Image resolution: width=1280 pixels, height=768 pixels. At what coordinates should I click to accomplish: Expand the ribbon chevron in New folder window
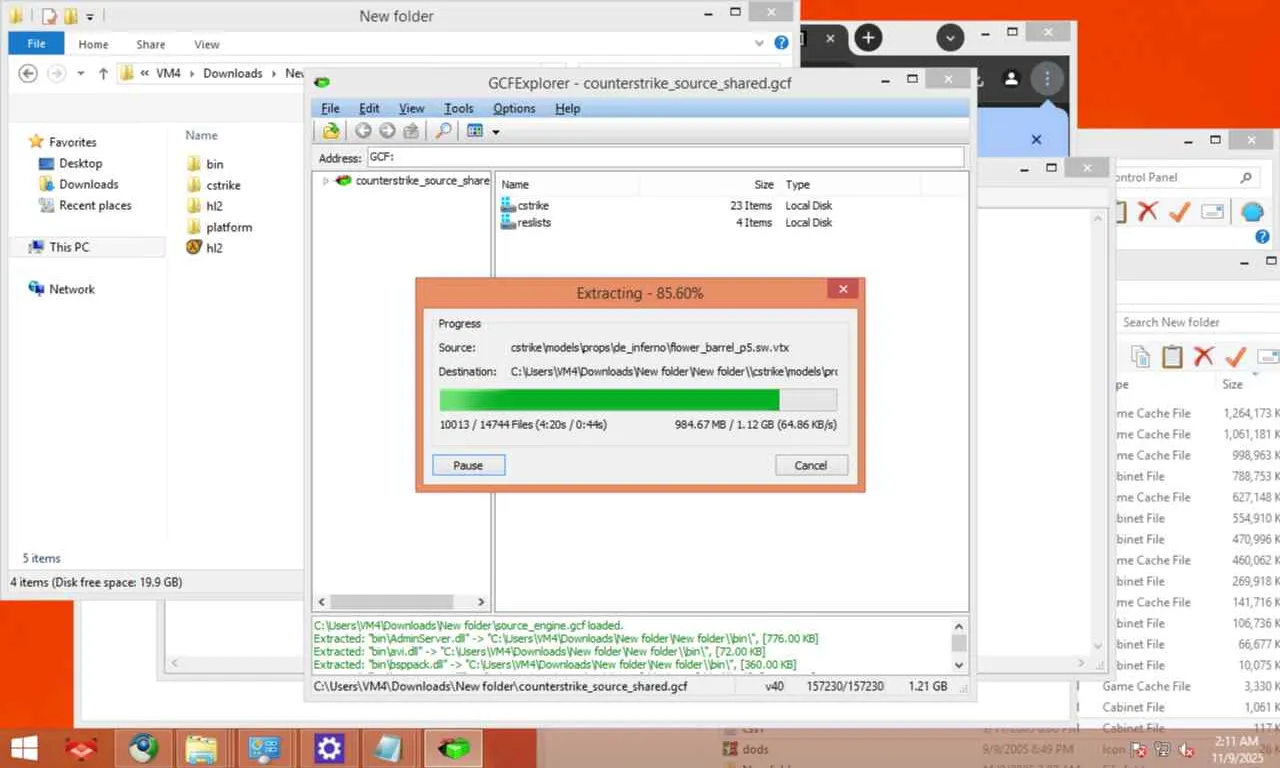(759, 44)
